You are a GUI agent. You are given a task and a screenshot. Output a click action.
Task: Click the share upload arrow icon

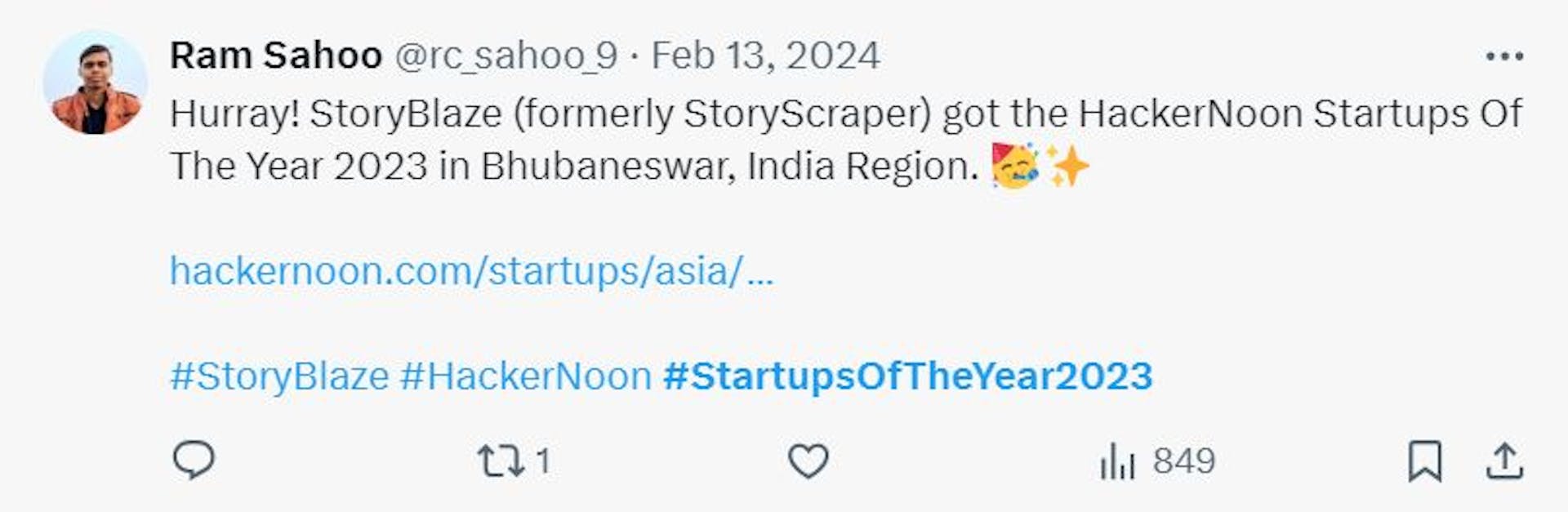[1503, 461]
